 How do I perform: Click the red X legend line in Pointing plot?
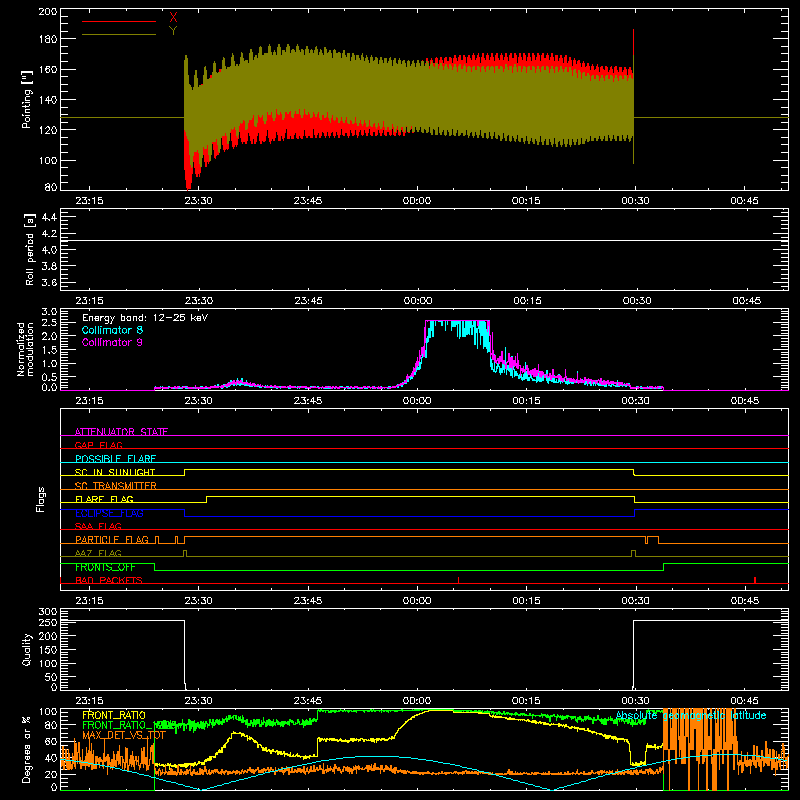pyautogui.click(x=119, y=21)
